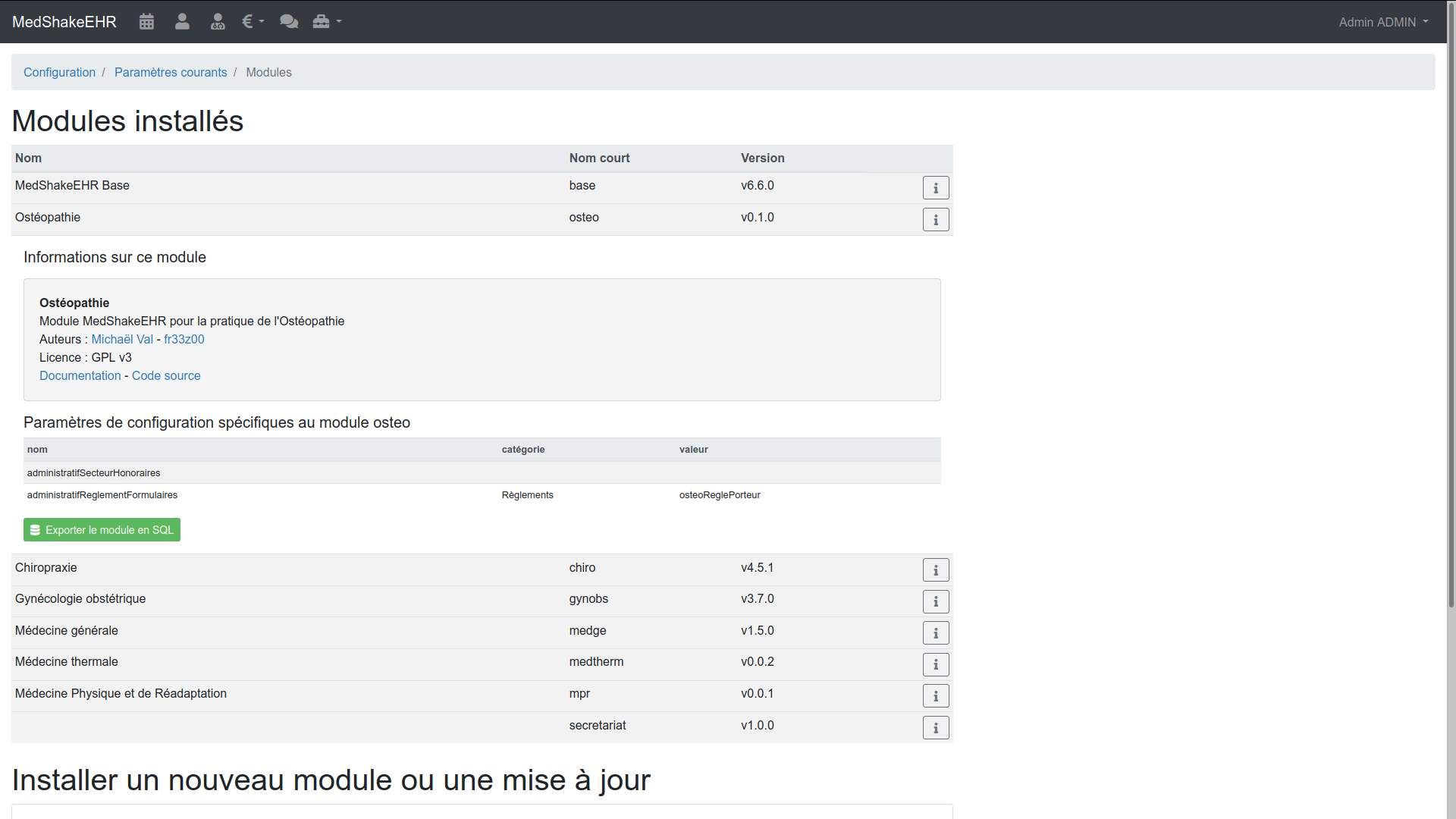Viewport: 1456px width, 819px height.
Task: Show info for Chiropraxie module
Action: pos(936,570)
